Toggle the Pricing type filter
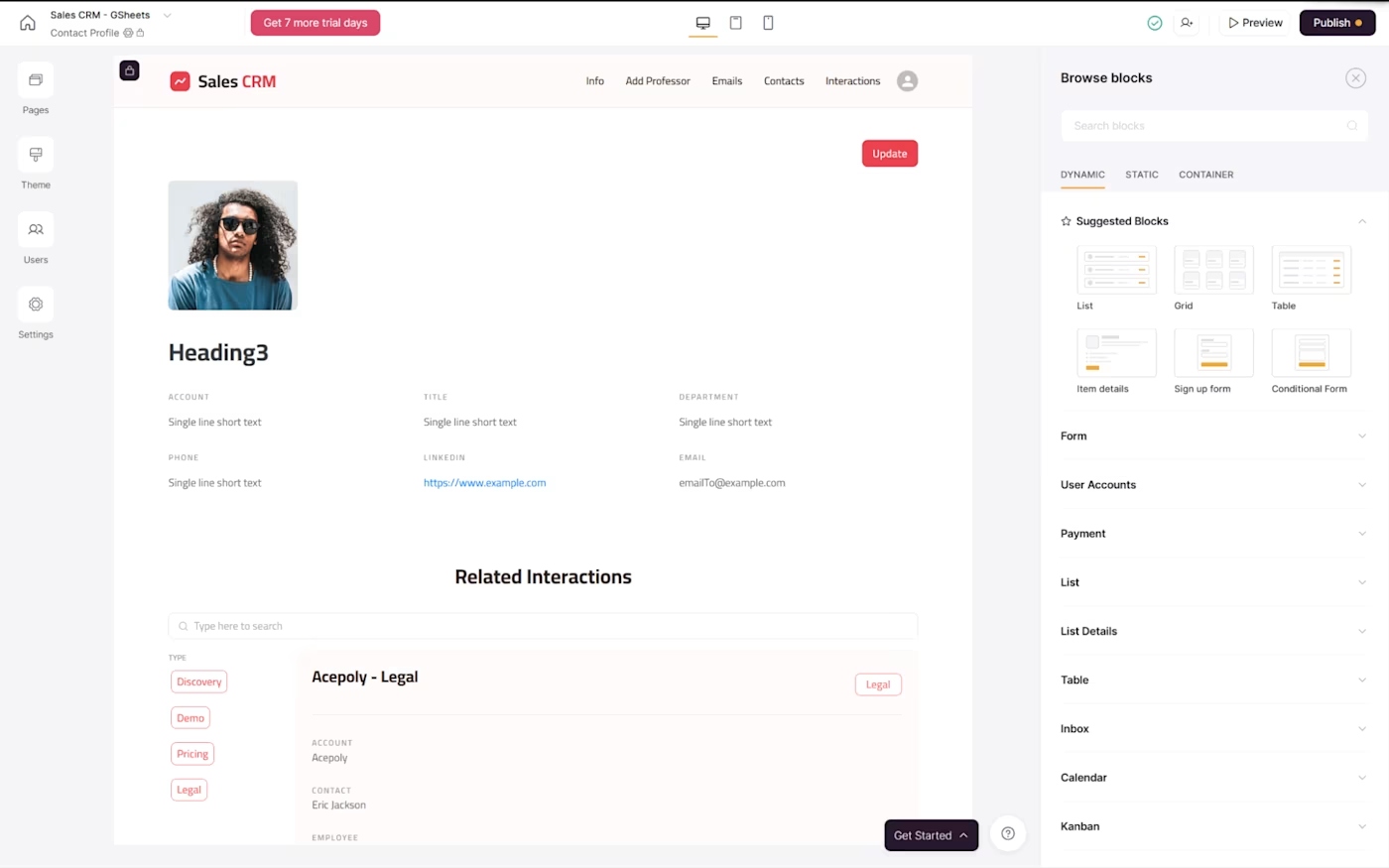The width and height of the screenshot is (1389, 868). click(192, 754)
